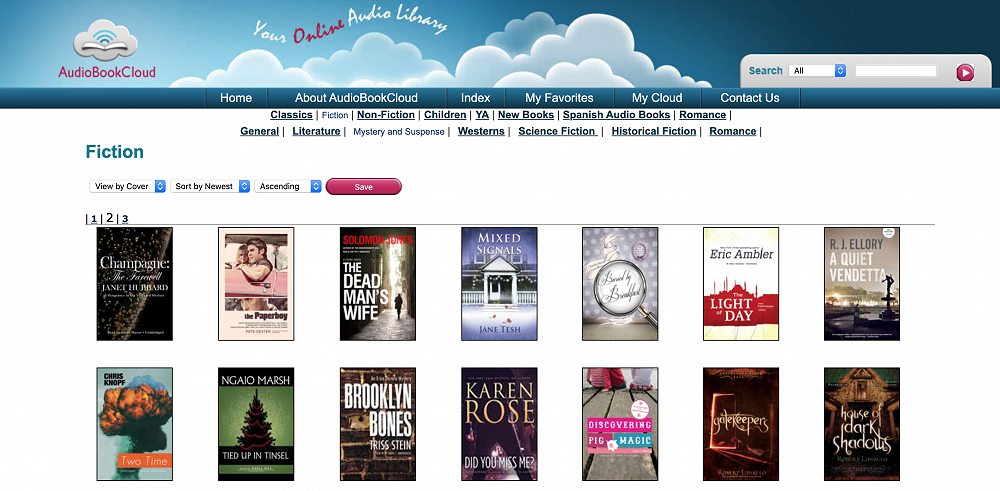Open the Contact Us page

(x=749, y=98)
